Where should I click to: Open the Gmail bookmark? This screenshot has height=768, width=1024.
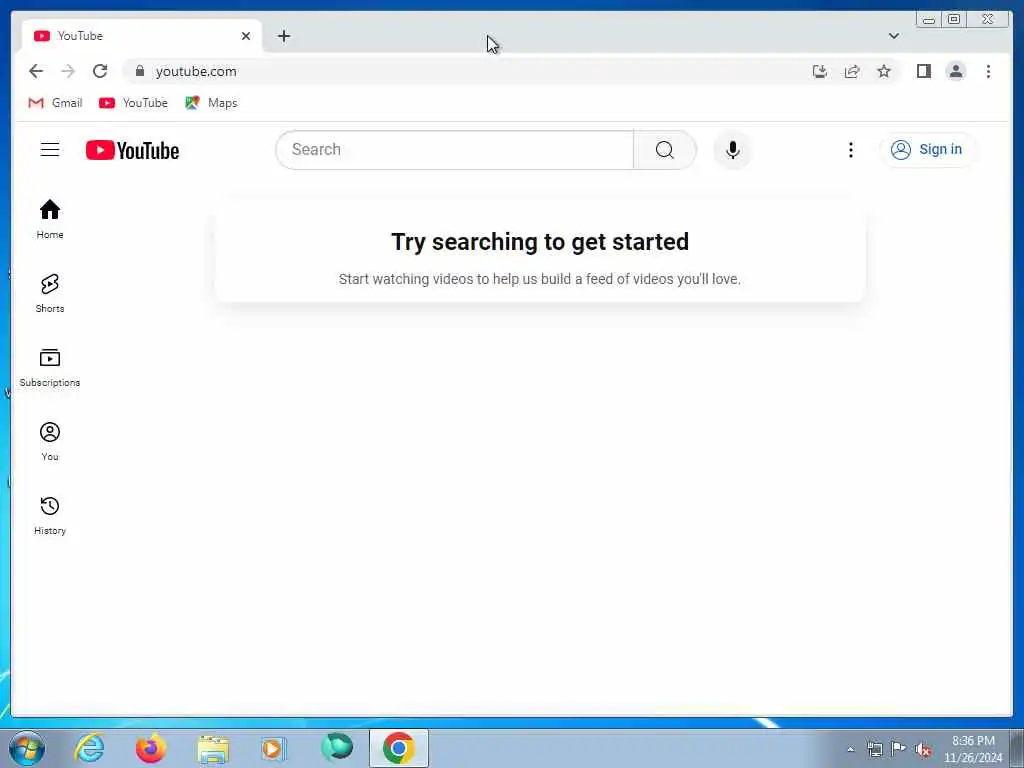(x=56, y=103)
